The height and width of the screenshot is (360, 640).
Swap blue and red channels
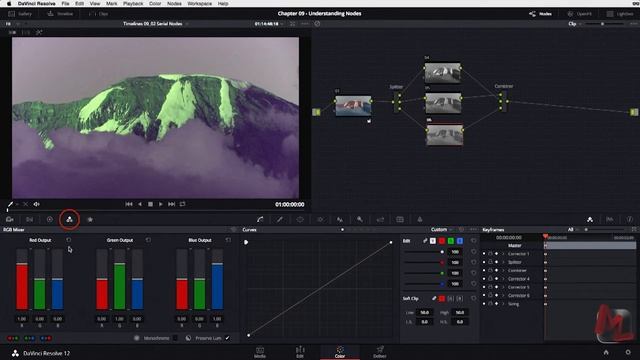pos(46,338)
